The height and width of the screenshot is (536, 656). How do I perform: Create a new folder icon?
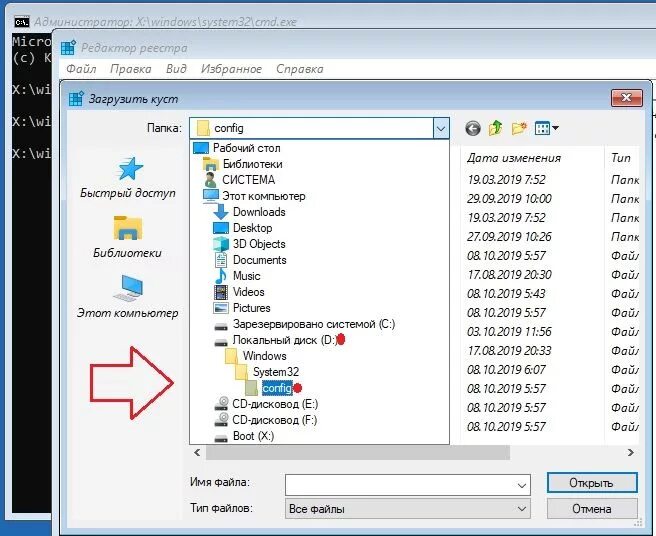(519, 128)
